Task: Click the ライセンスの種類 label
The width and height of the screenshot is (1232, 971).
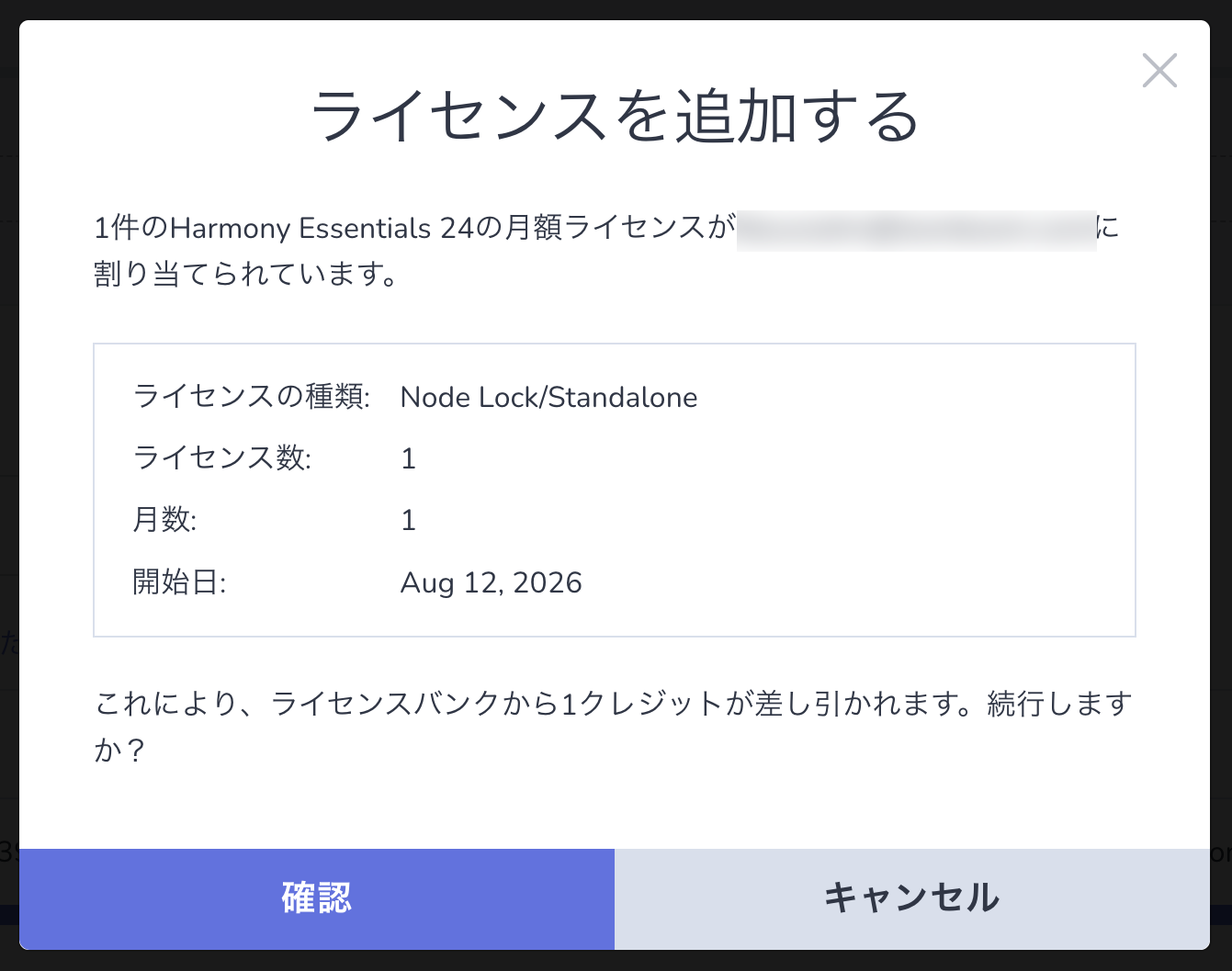Action: click(x=252, y=397)
